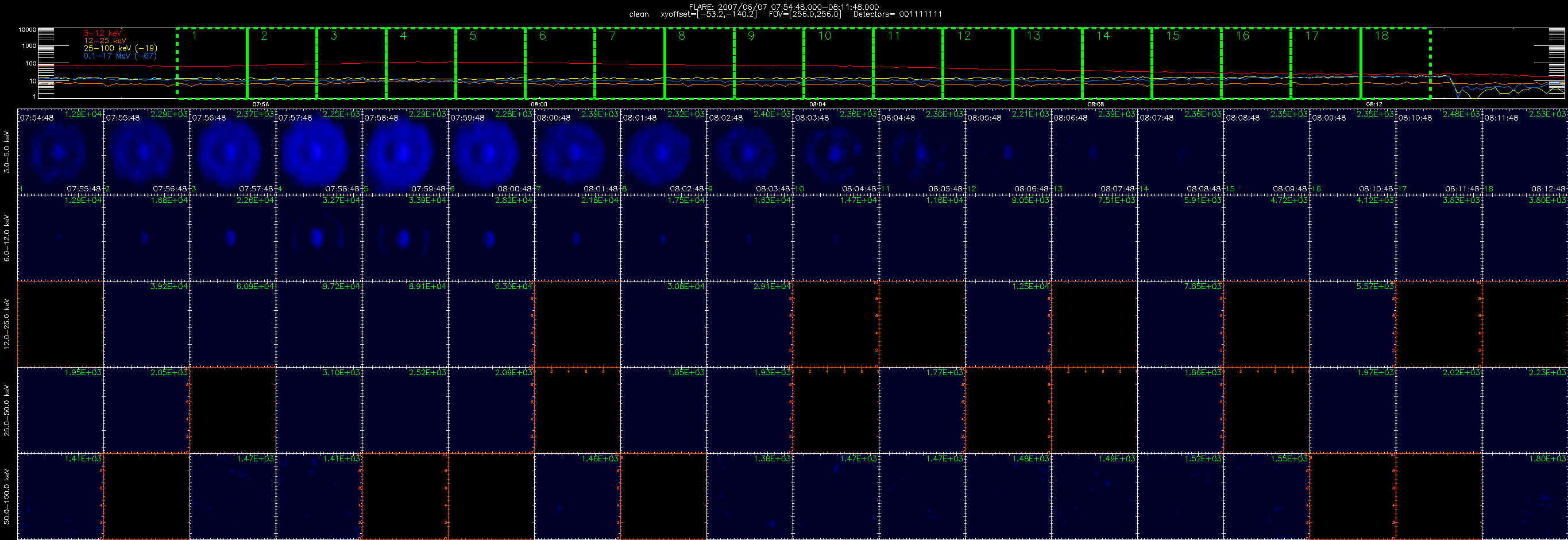Select time interval 18 in the light curve
This screenshot has height=540, width=1568.
click(1396, 63)
